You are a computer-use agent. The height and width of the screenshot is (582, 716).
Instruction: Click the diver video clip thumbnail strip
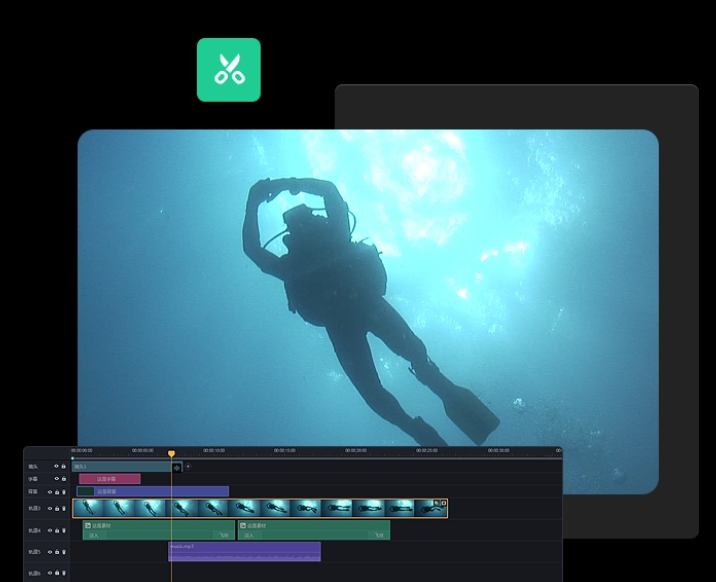coord(260,509)
